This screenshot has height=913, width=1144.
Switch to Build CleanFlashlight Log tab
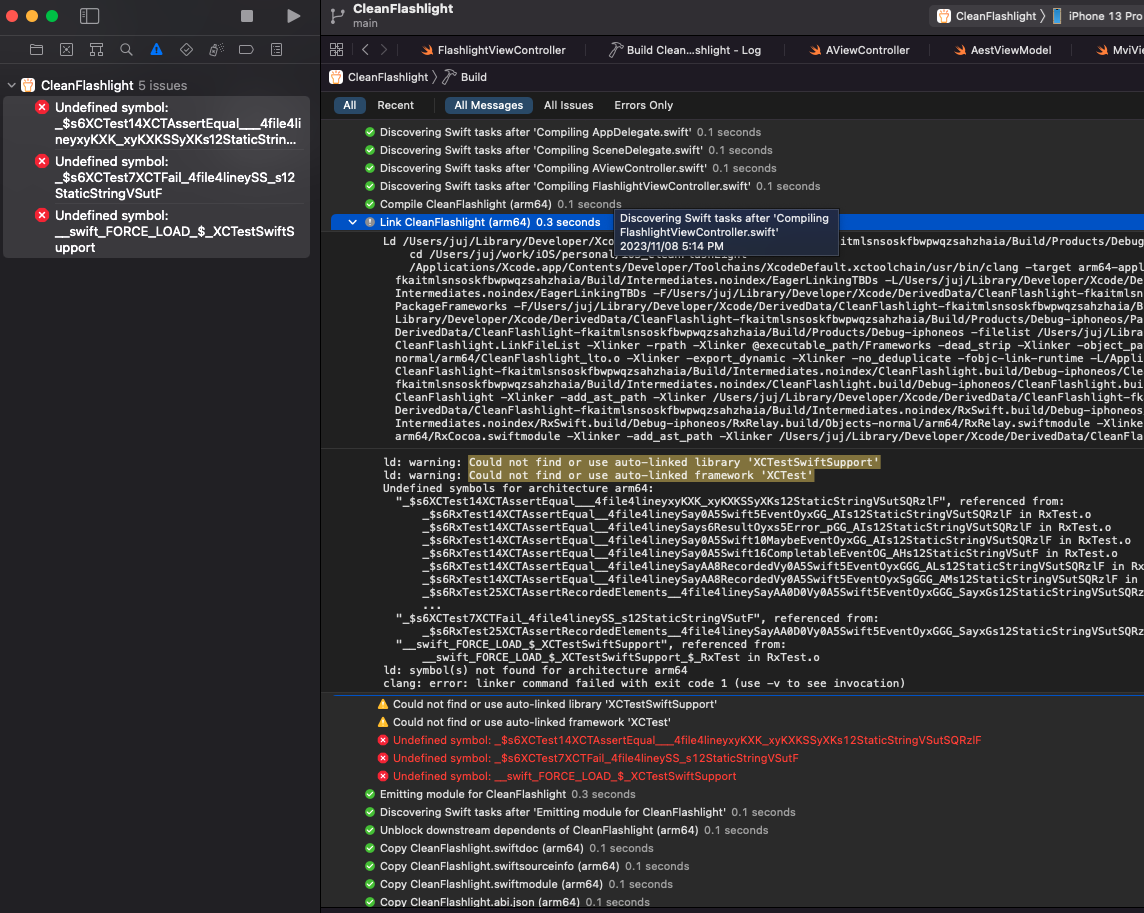(684, 50)
